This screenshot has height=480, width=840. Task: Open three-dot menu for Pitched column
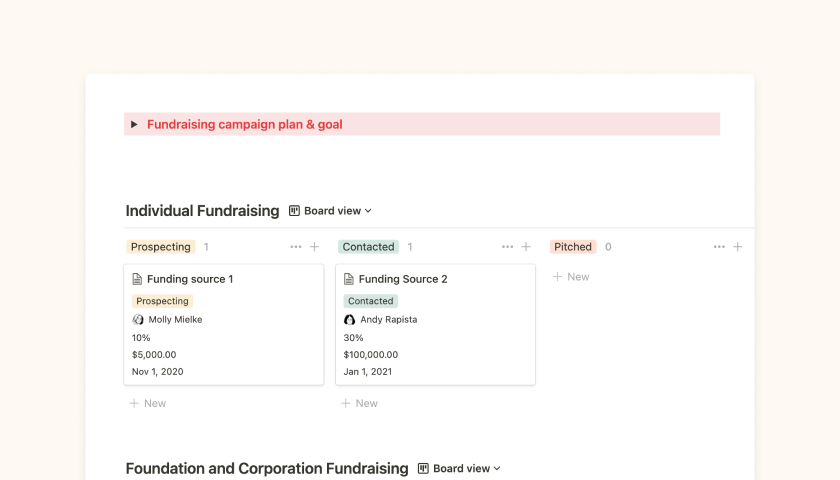718,247
